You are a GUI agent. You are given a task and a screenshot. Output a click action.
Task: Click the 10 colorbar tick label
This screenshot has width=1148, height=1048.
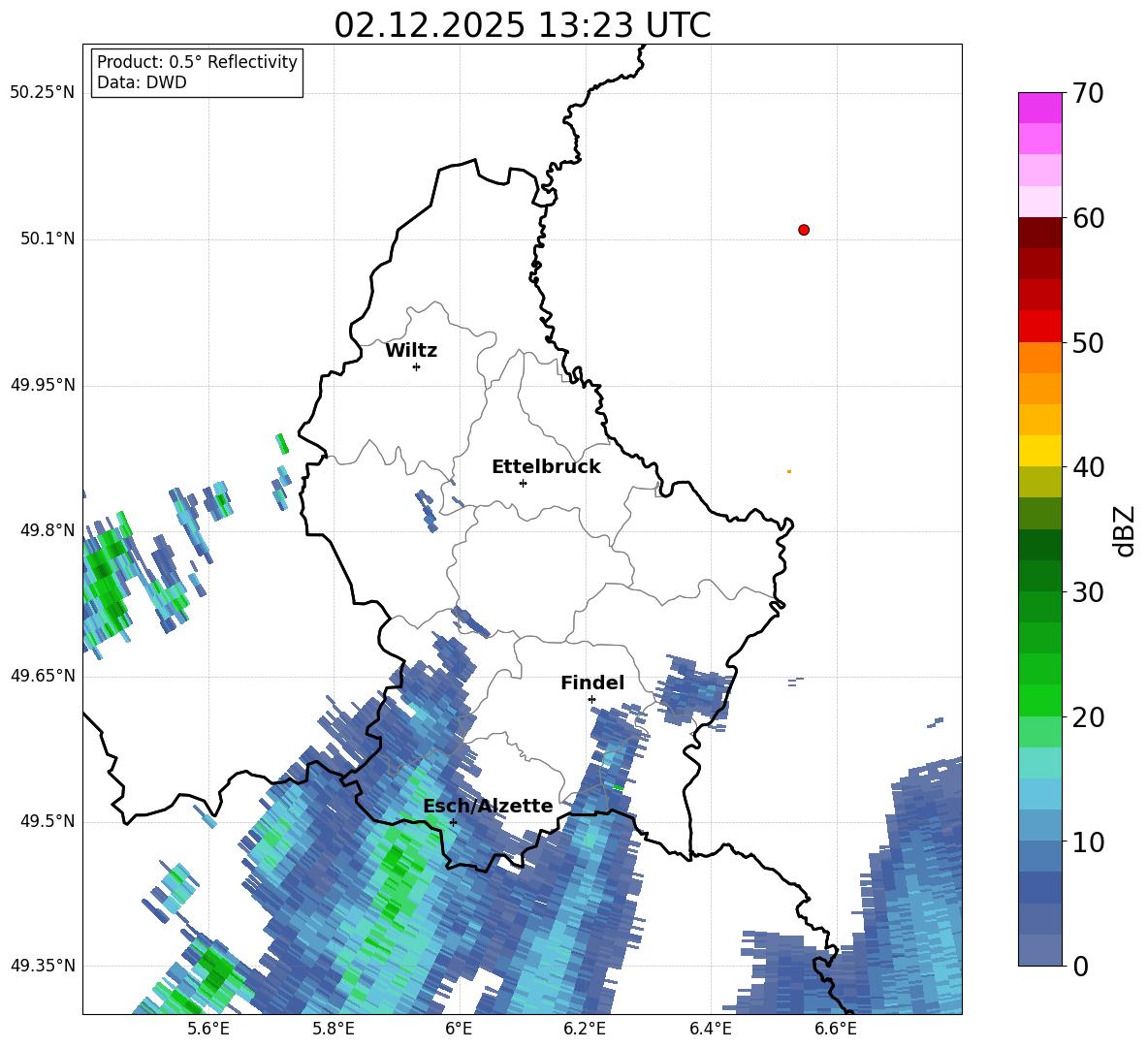(1088, 842)
